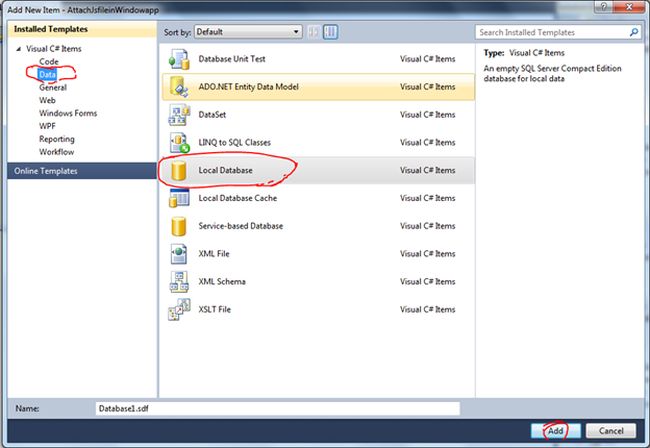Select the Workflow category
650x448 pixels.
click(x=56, y=152)
